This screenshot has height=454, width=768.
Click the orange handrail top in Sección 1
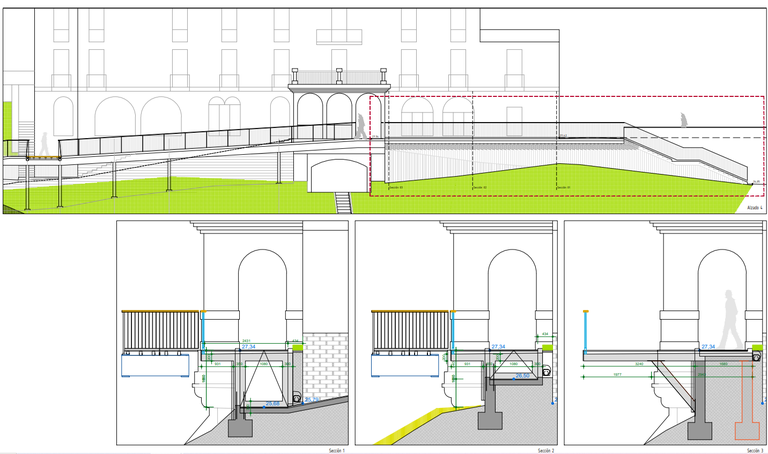click(x=158, y=312)
